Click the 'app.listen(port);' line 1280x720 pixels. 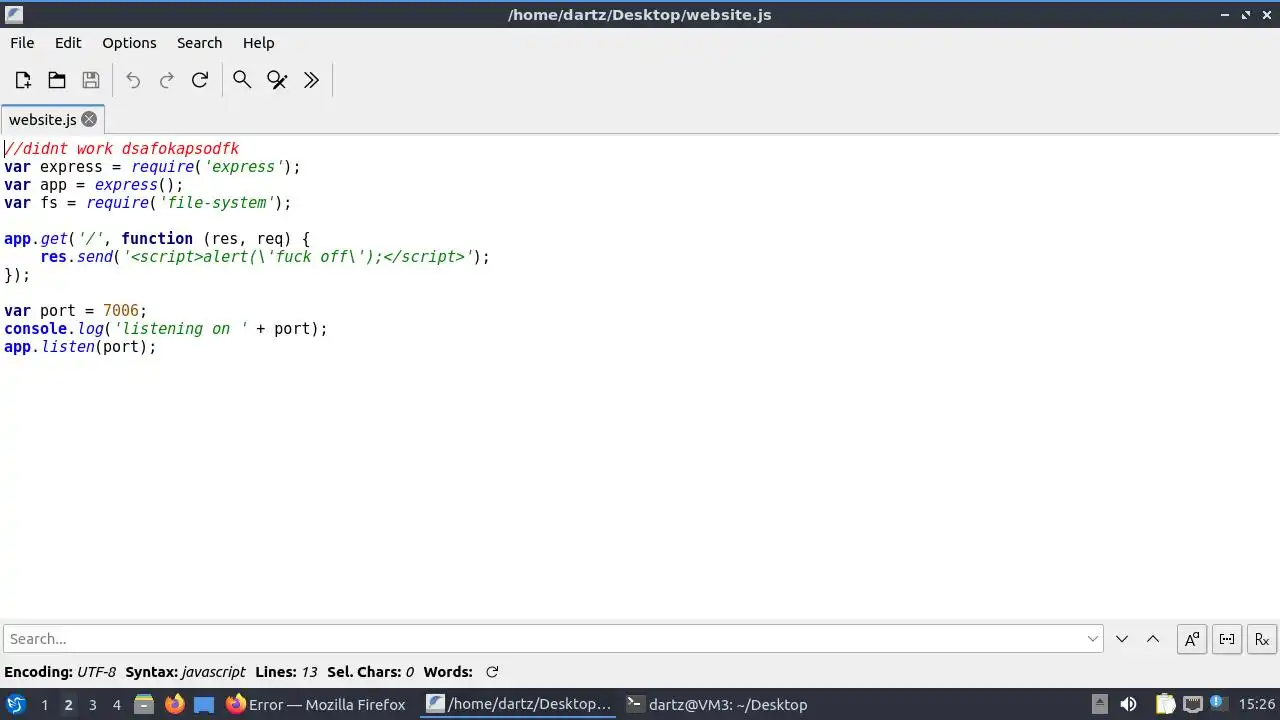click(80, 347)
